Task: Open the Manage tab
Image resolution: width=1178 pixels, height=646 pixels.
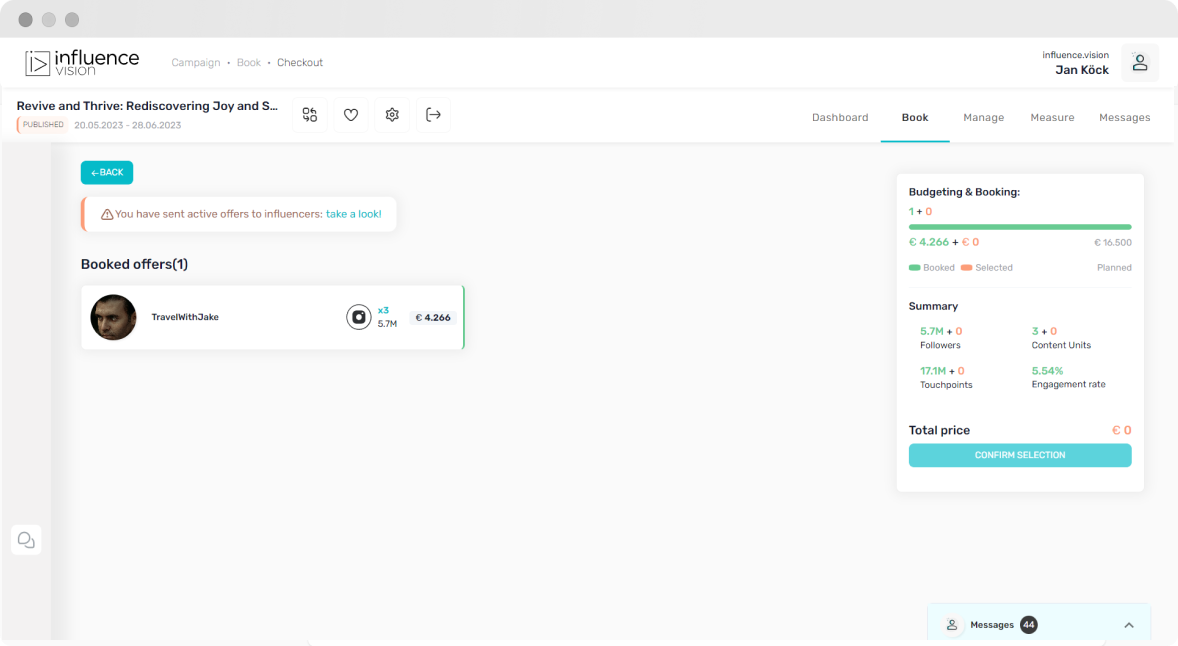Action: pos(983,117)
